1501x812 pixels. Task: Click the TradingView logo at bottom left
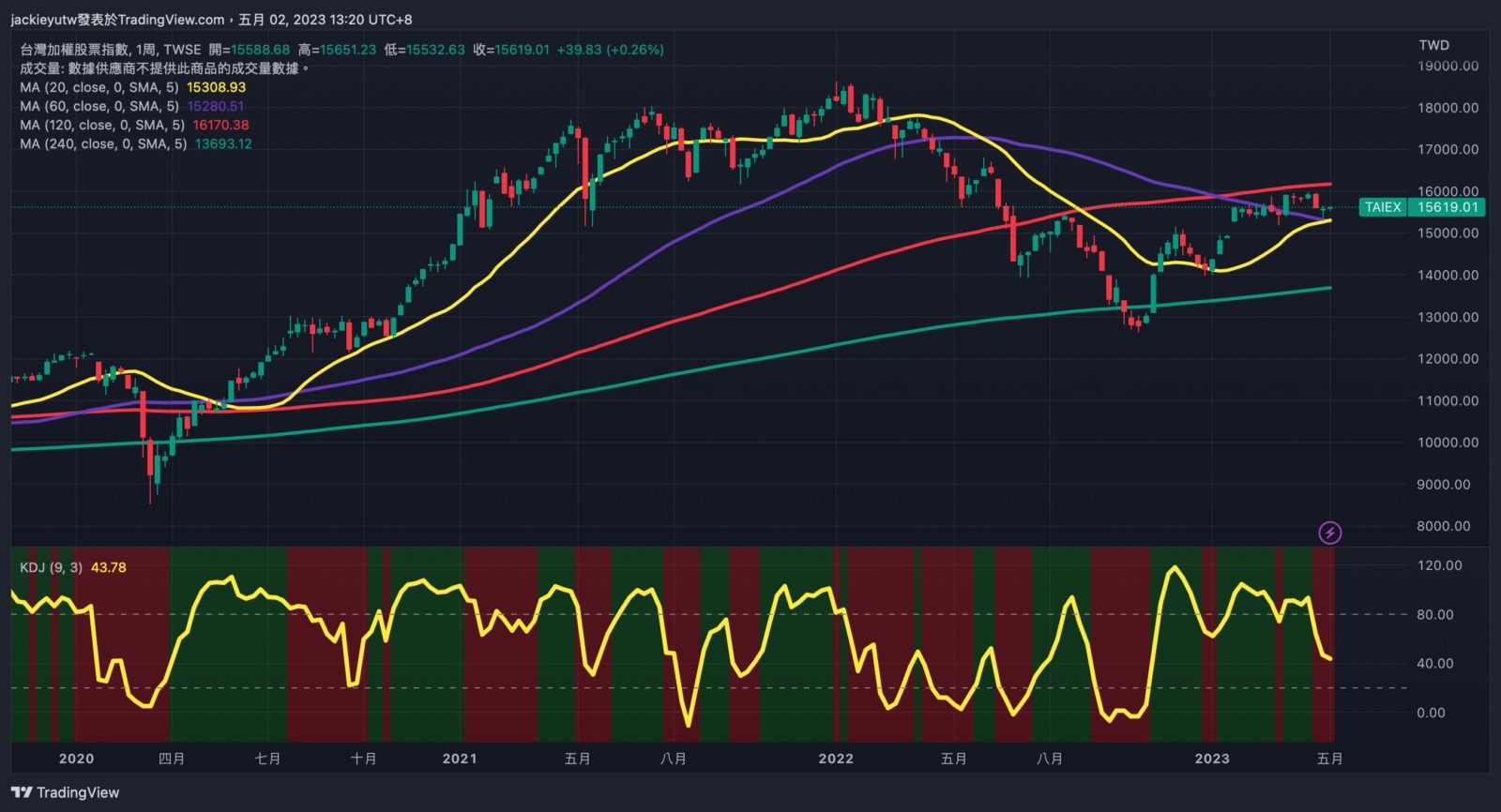66,792
